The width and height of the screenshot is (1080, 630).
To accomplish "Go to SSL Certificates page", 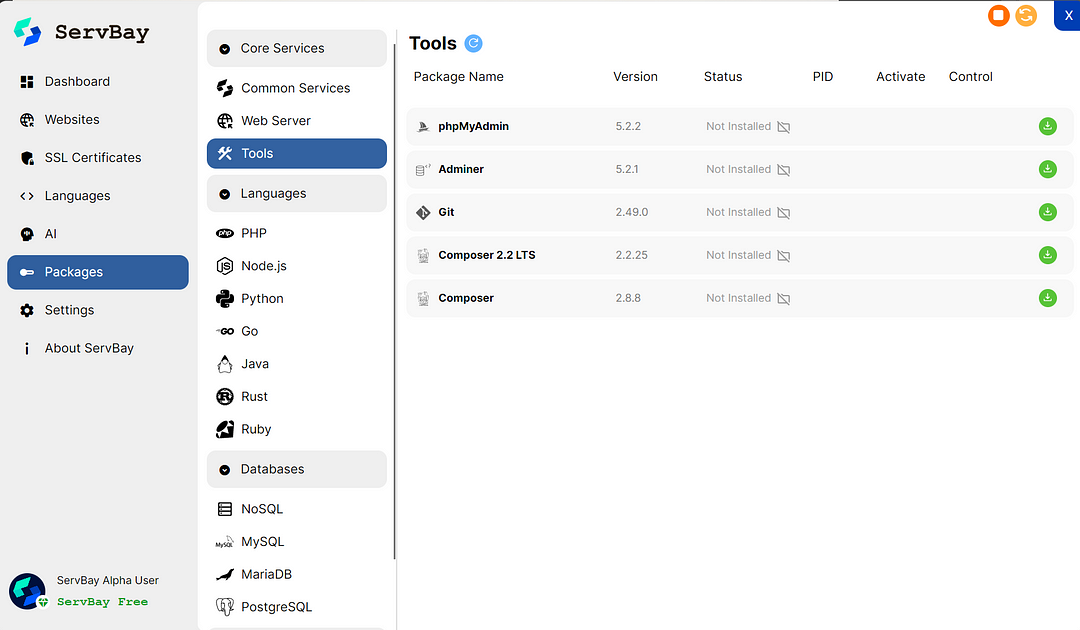I will 98,158.
